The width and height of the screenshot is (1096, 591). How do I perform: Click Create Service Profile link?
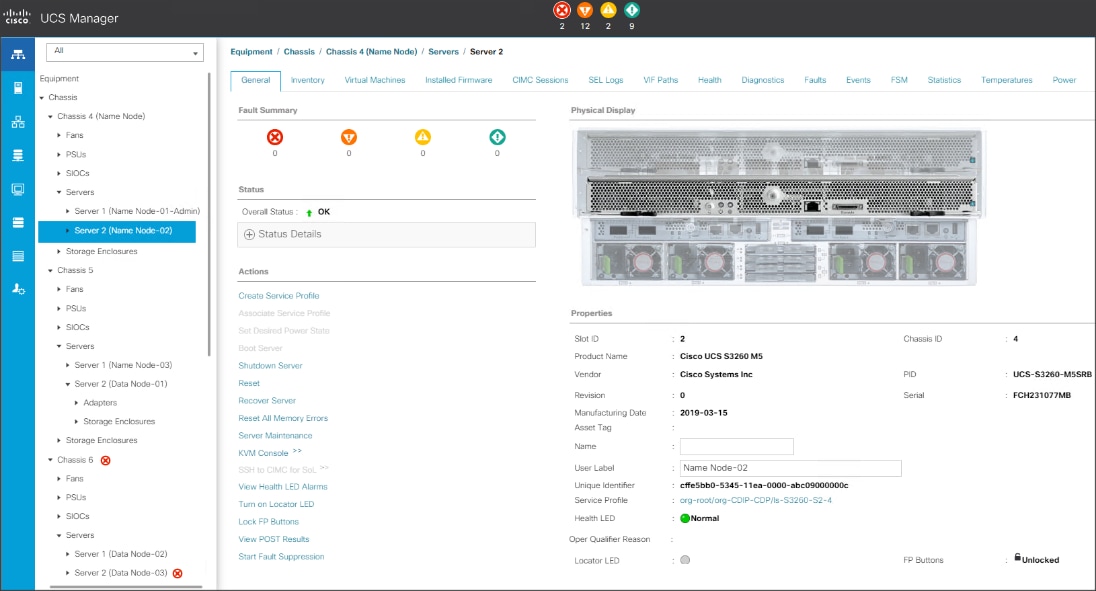point(279,296)
